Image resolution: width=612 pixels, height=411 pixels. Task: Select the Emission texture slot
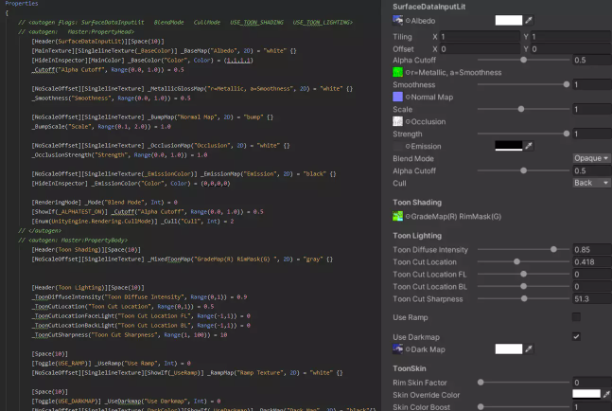tap(397, 146)
